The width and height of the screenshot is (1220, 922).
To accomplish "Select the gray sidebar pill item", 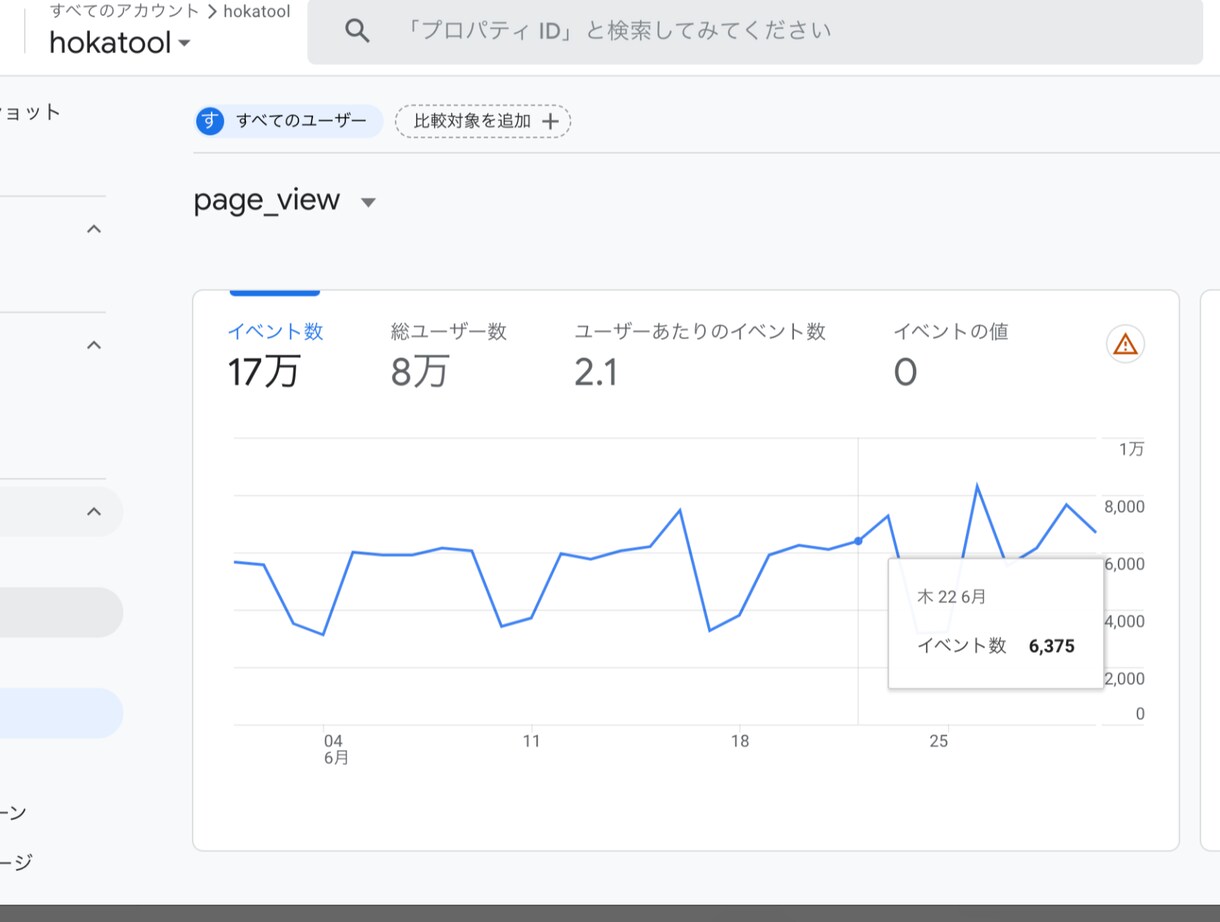I will (x=61, y=612).
